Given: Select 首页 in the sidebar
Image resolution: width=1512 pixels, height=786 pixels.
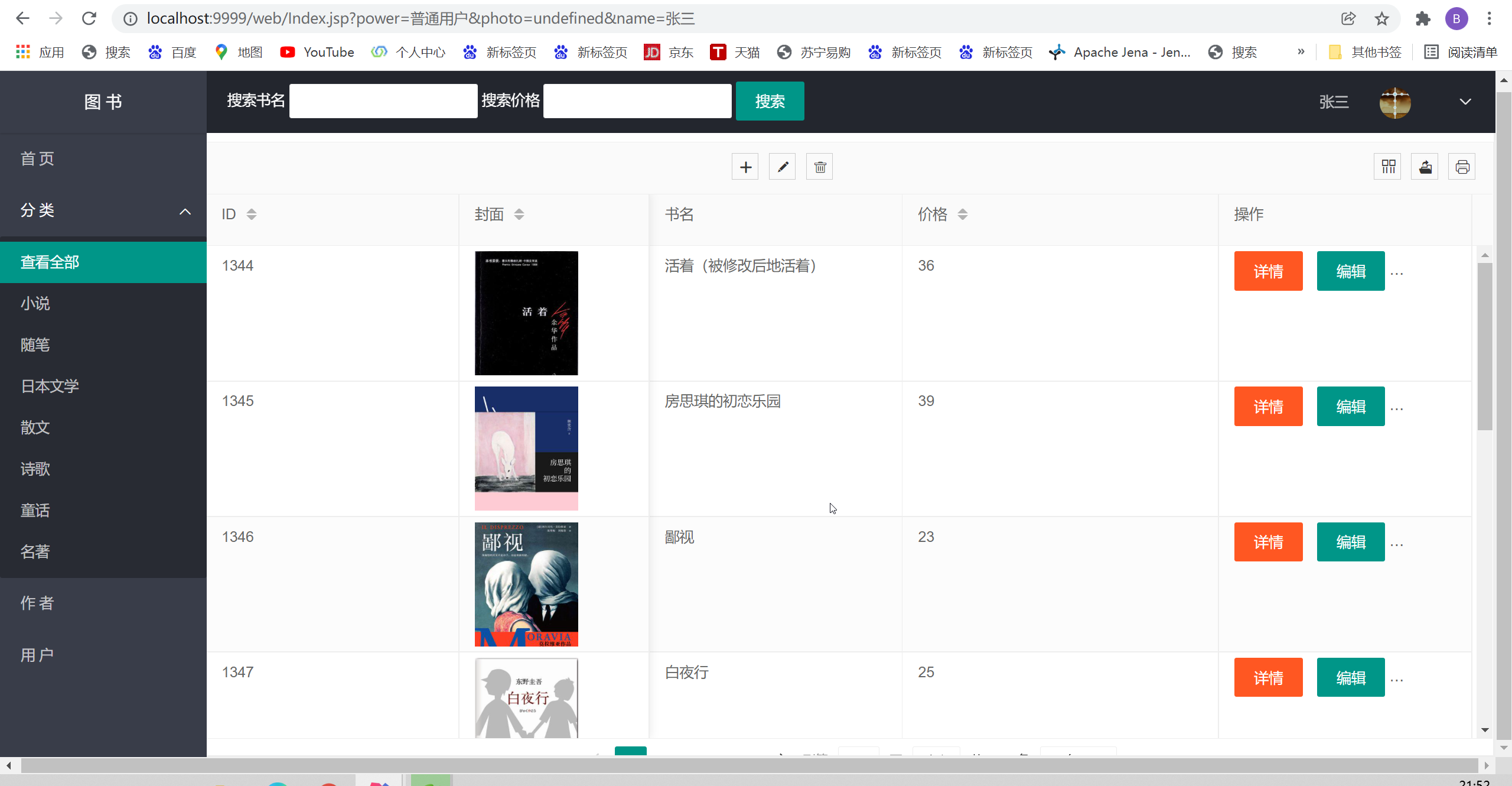Looking at the screenshot, I should pyautogui.click(x=37, y=158).
